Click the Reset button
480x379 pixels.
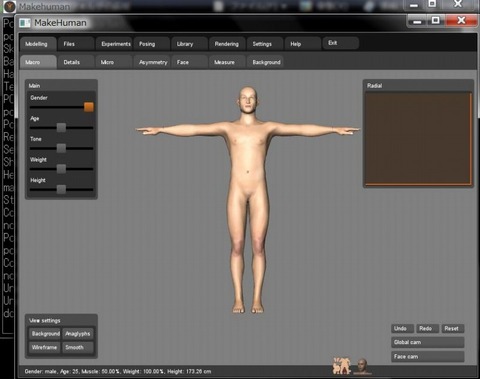[453, 329]
